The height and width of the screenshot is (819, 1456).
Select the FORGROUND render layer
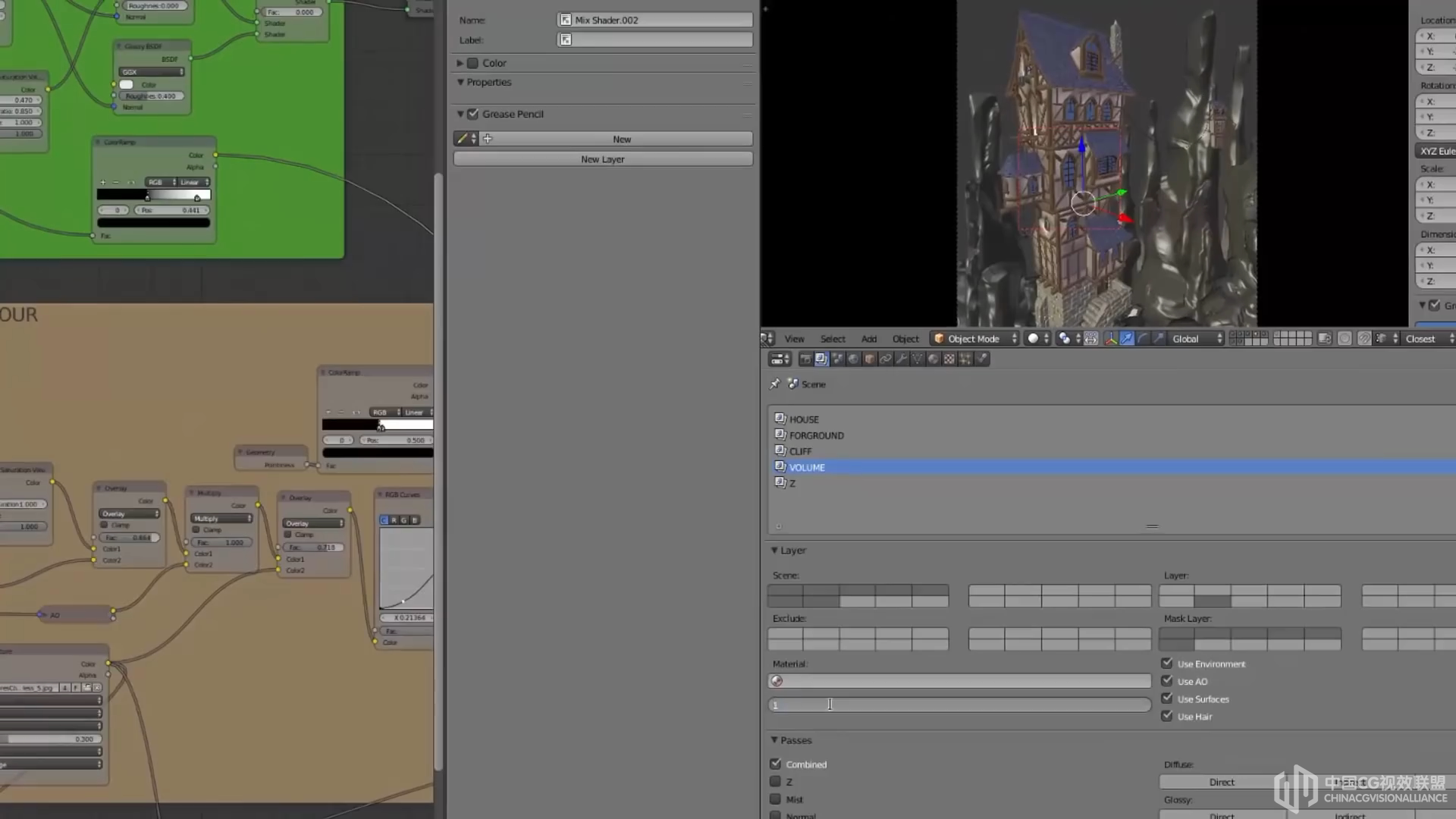1112,435
